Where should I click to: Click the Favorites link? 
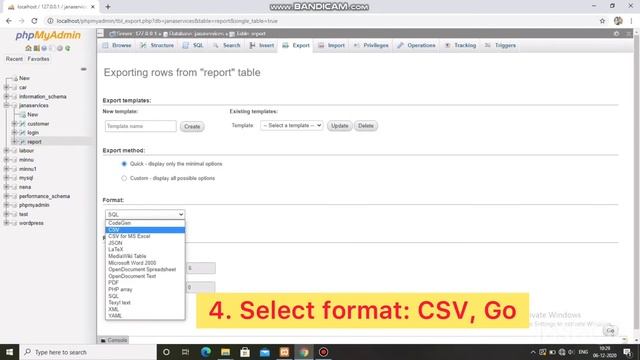point(38,59)
